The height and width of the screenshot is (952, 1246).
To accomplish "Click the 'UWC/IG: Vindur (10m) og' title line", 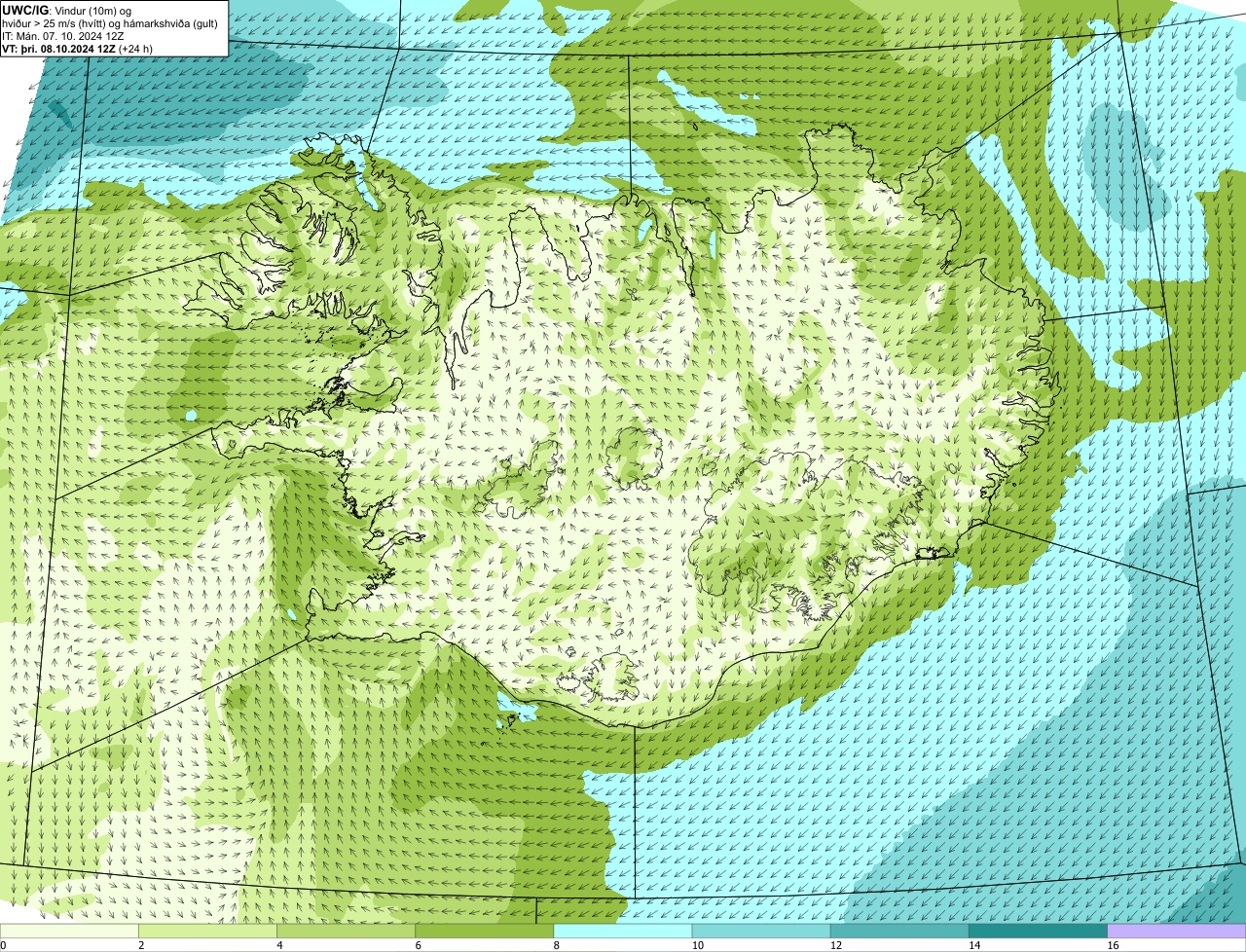I will 67,10.
